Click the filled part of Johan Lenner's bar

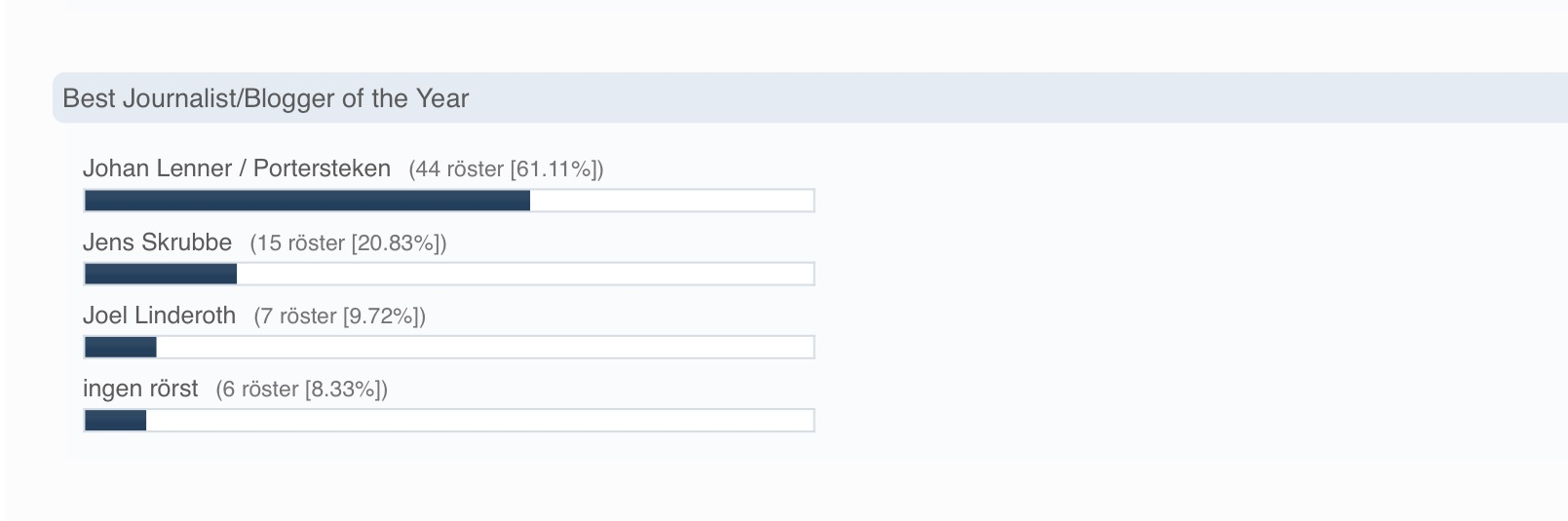pyautogui.click(x=307, y=201)
